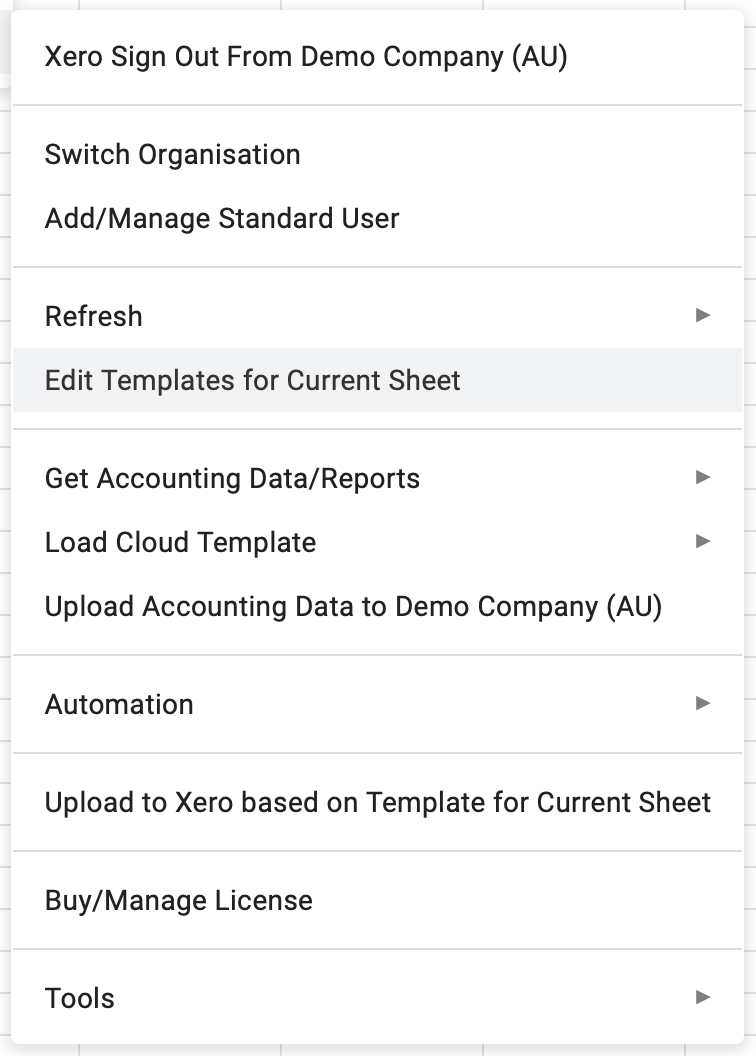This screenshot has height=1056, width=756.
Task: Click the Refresh menu entry
Action: pos(377,316)
